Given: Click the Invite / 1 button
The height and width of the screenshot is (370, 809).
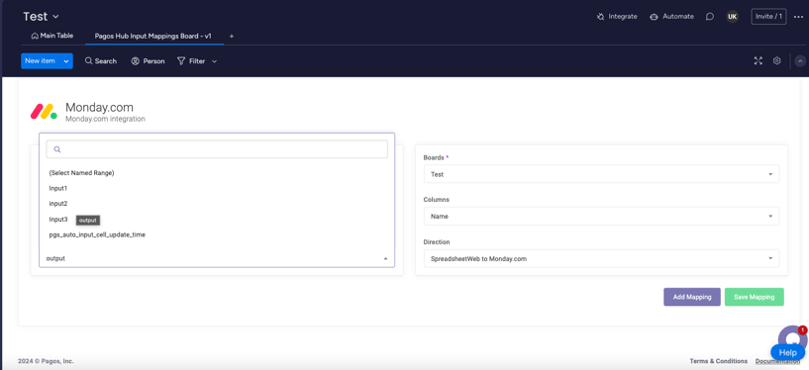Looking at the screenshot, I should [769, 17].
